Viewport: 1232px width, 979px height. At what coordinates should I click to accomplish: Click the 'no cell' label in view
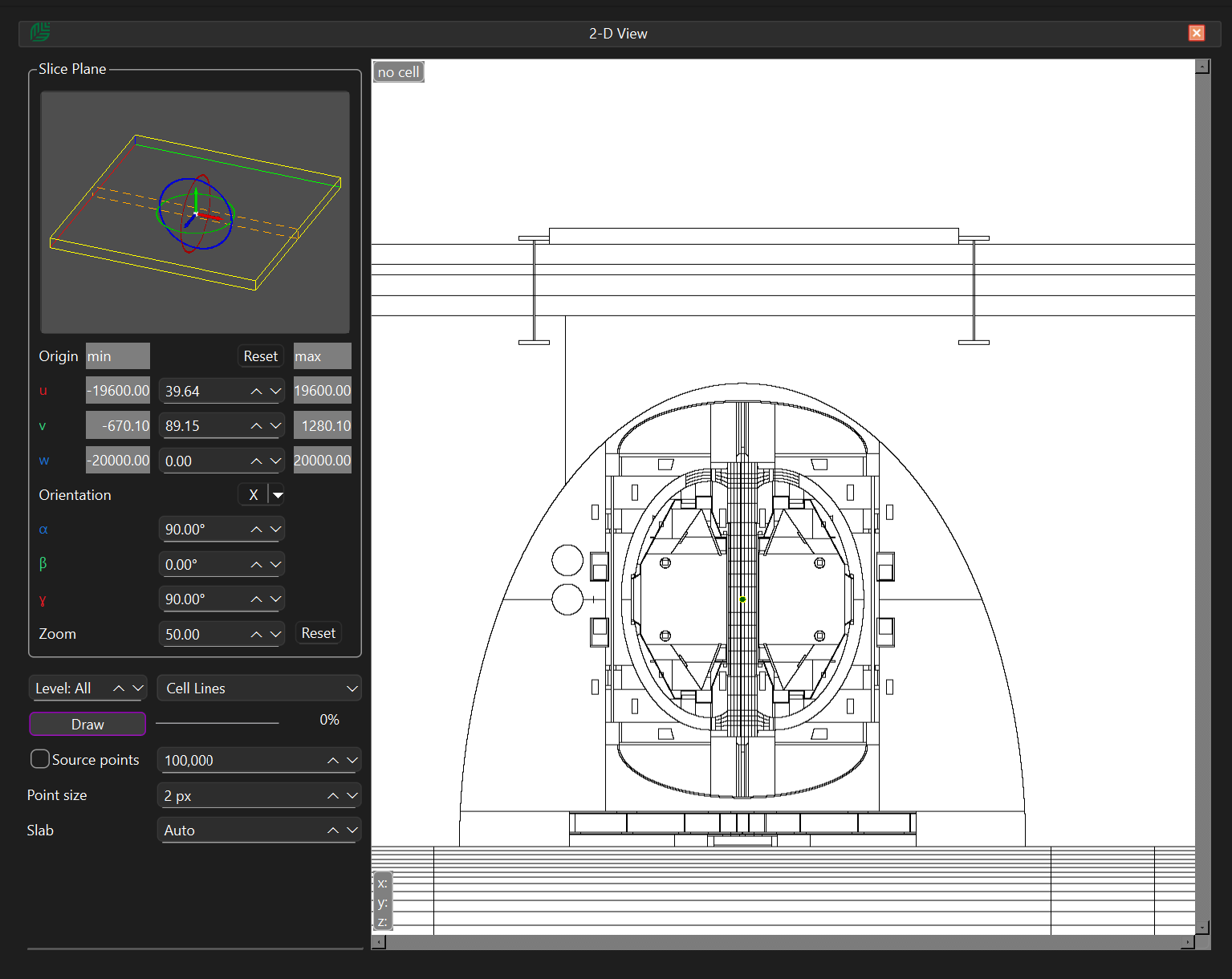coord(398,72)
